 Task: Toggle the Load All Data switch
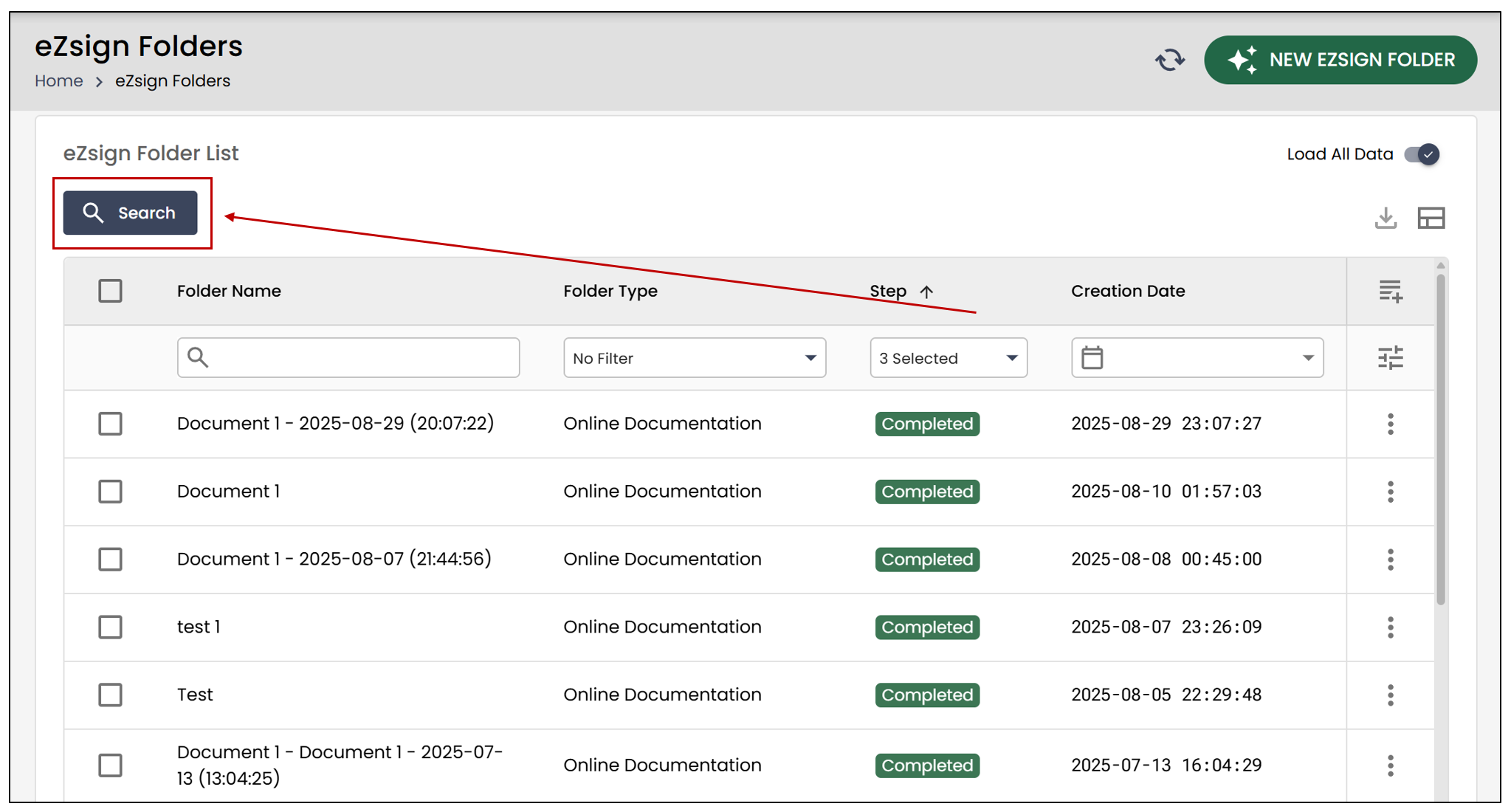(x=1422, y=154)
